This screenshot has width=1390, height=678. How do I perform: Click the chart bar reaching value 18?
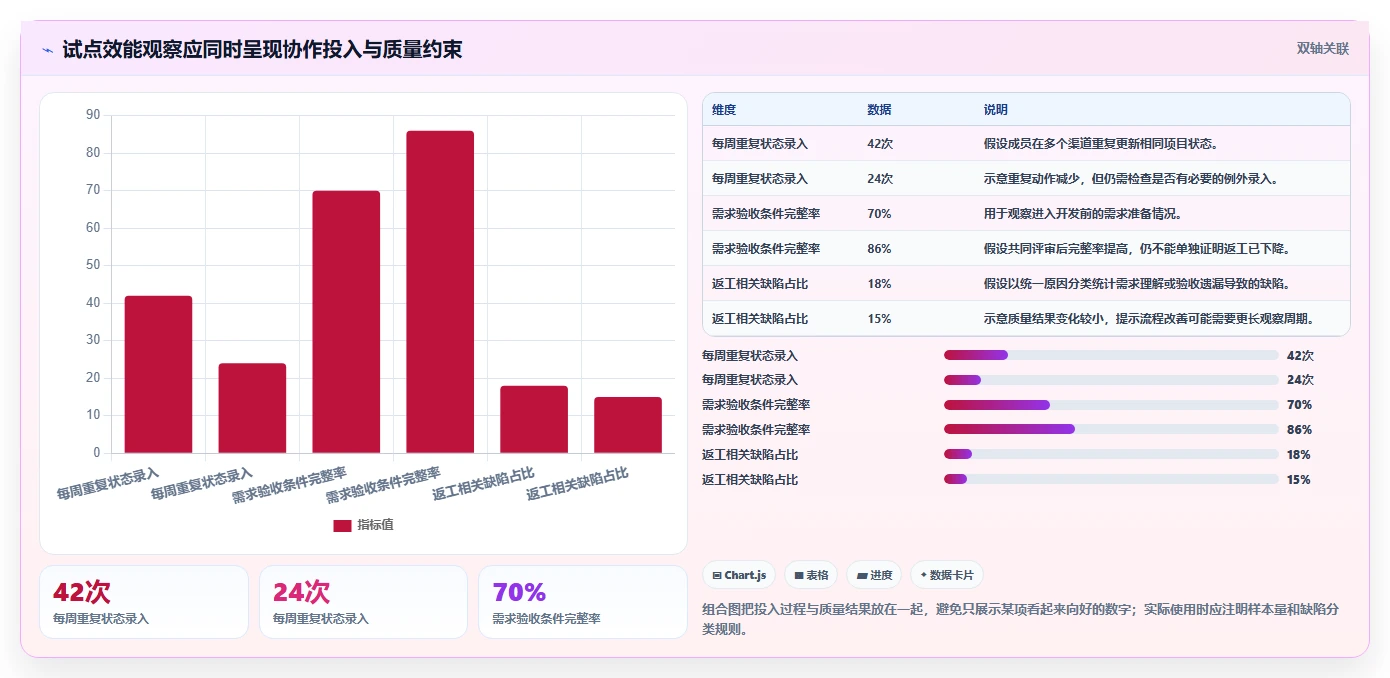[534, 419]
